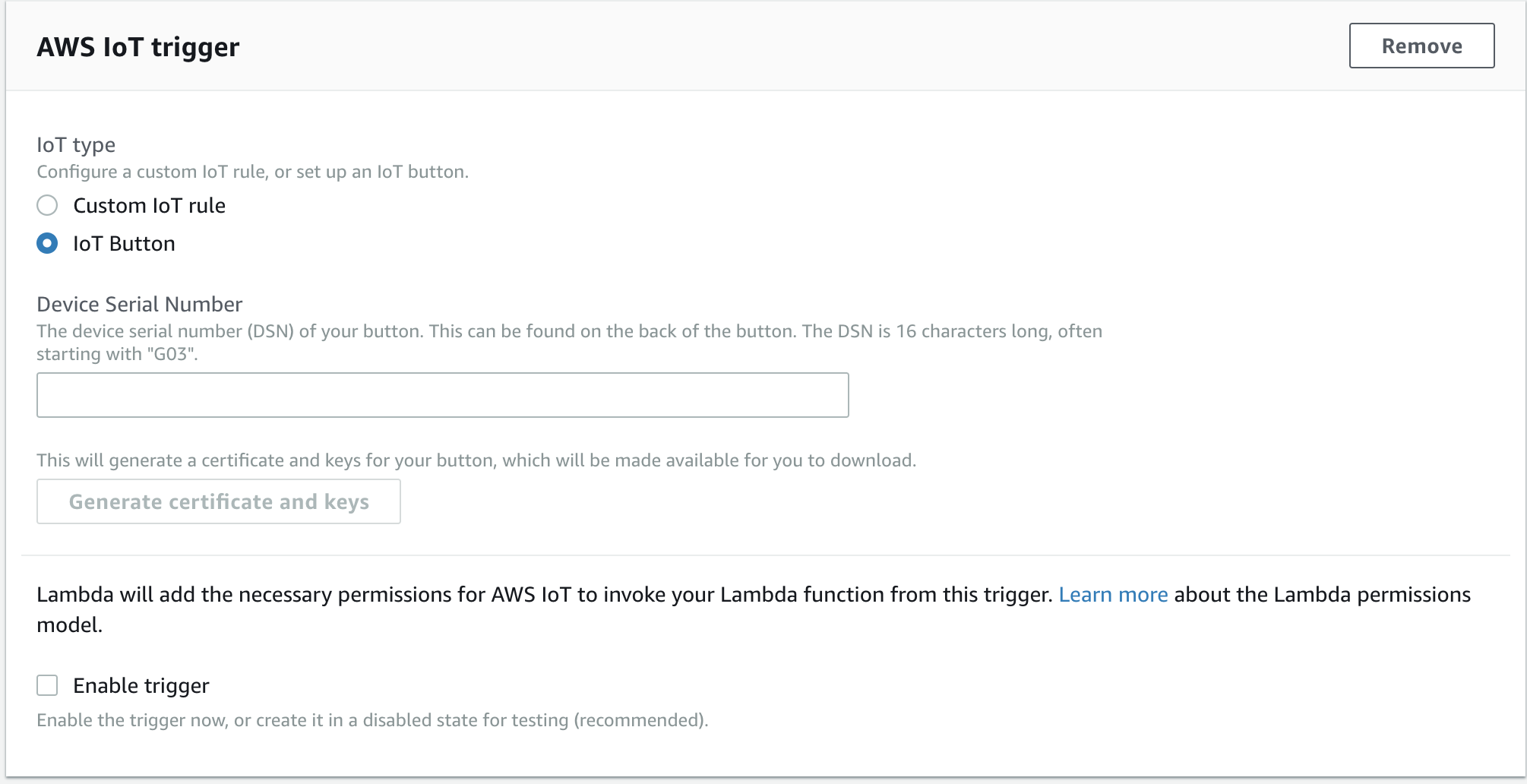
Task: Click Generate certificate and keys button
Action: (218, 501)
